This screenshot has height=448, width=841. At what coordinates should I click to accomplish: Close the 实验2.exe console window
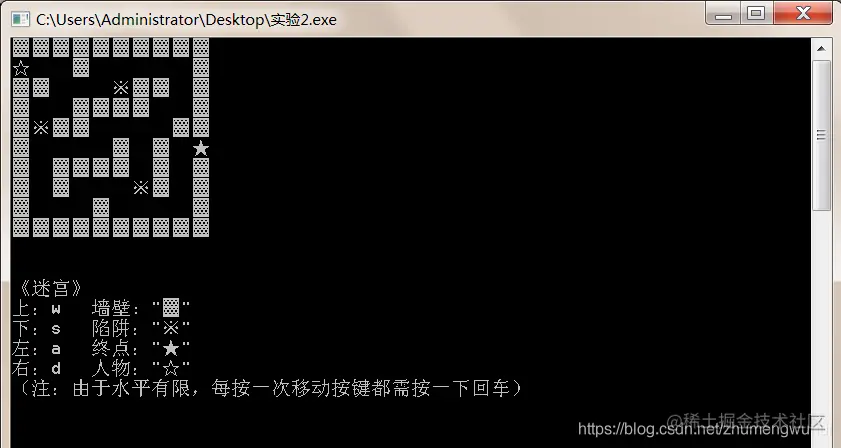click(803, 13)
